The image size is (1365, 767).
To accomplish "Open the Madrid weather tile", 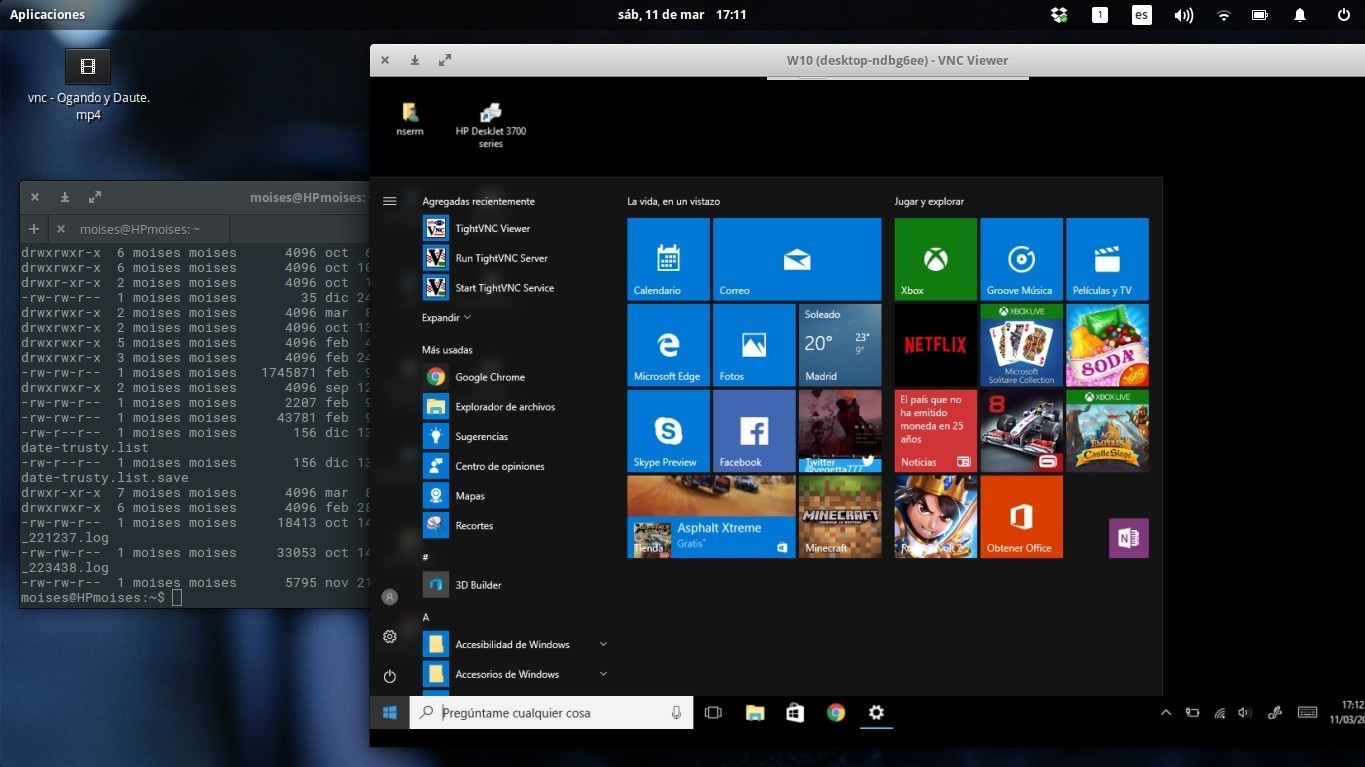I will [x=840, y=345].
